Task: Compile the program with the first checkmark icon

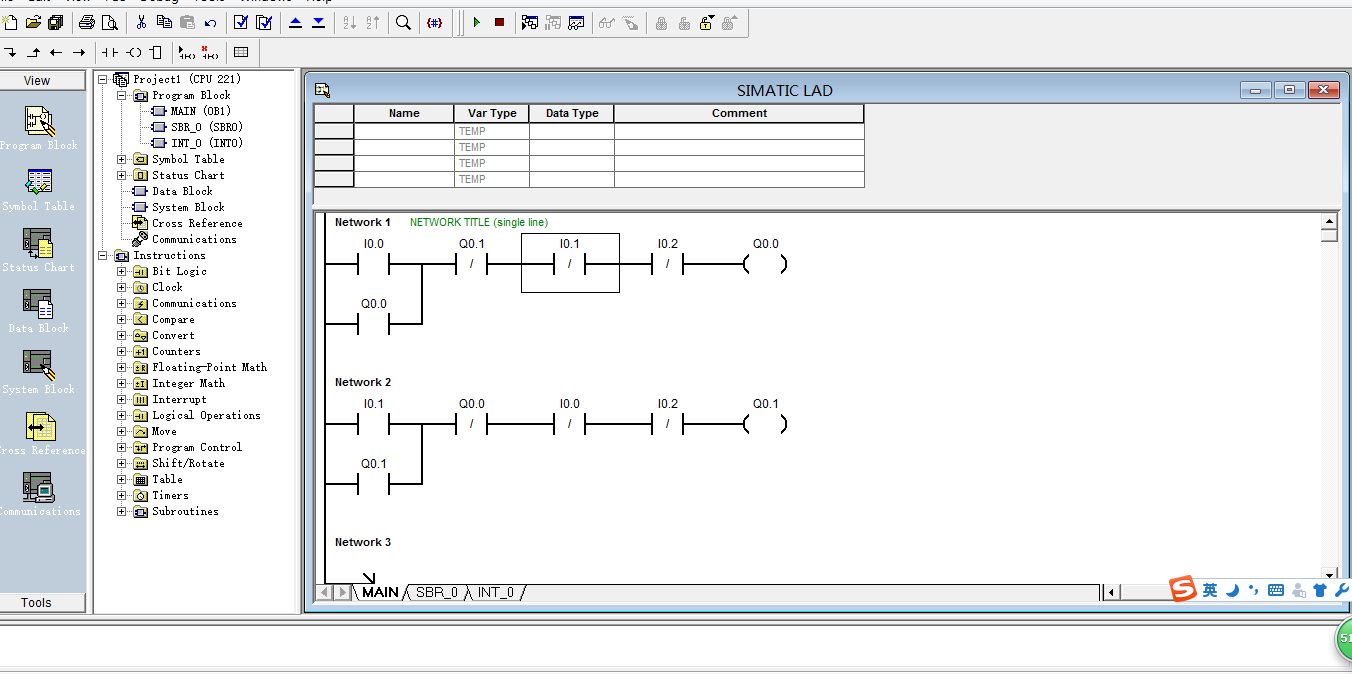Action: [x=241, y=22]
